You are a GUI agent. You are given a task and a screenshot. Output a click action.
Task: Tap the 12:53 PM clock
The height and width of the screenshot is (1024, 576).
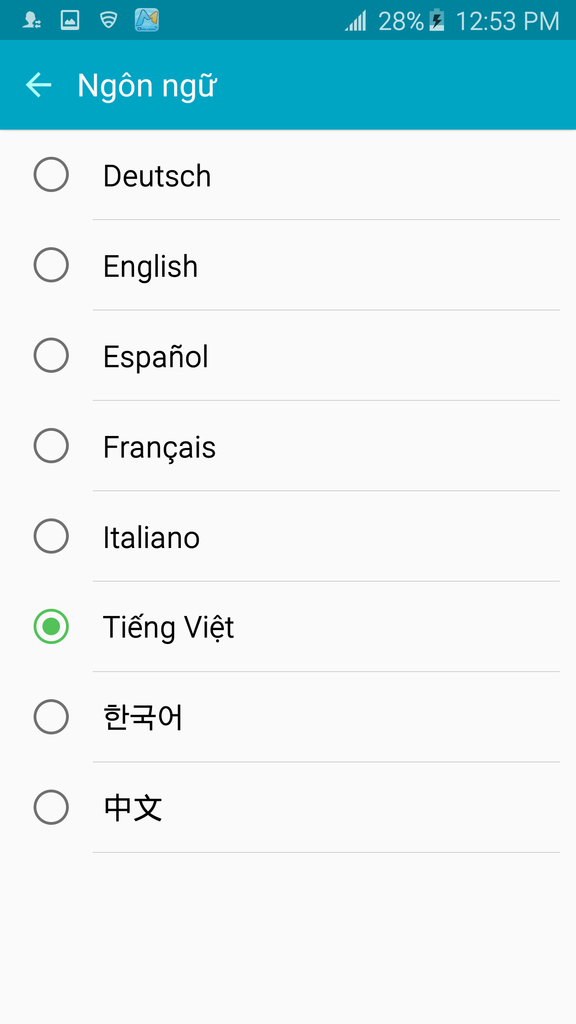(x=507, y=22)
